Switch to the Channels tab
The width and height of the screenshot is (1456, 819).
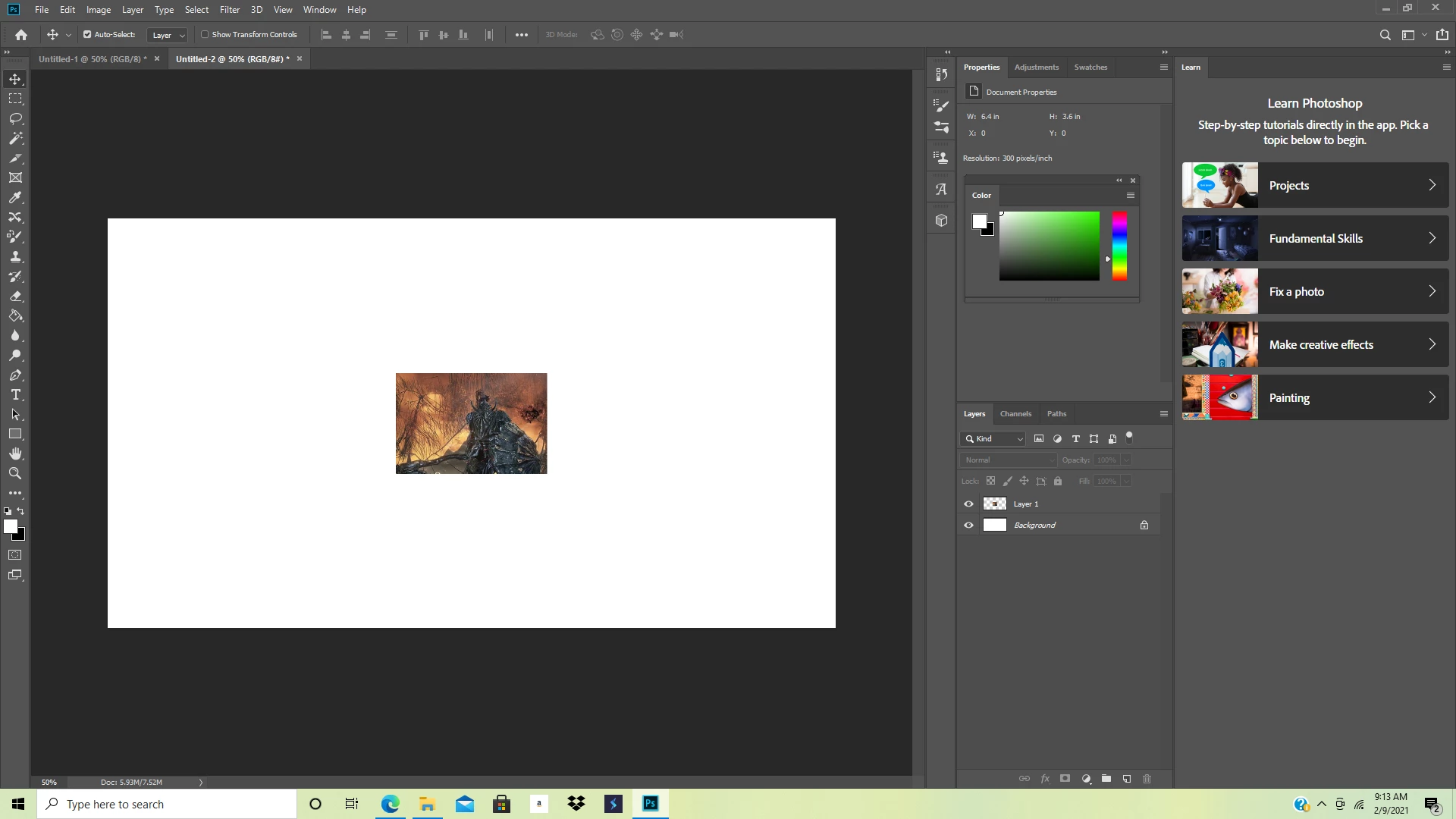[x=1015, y=414]
